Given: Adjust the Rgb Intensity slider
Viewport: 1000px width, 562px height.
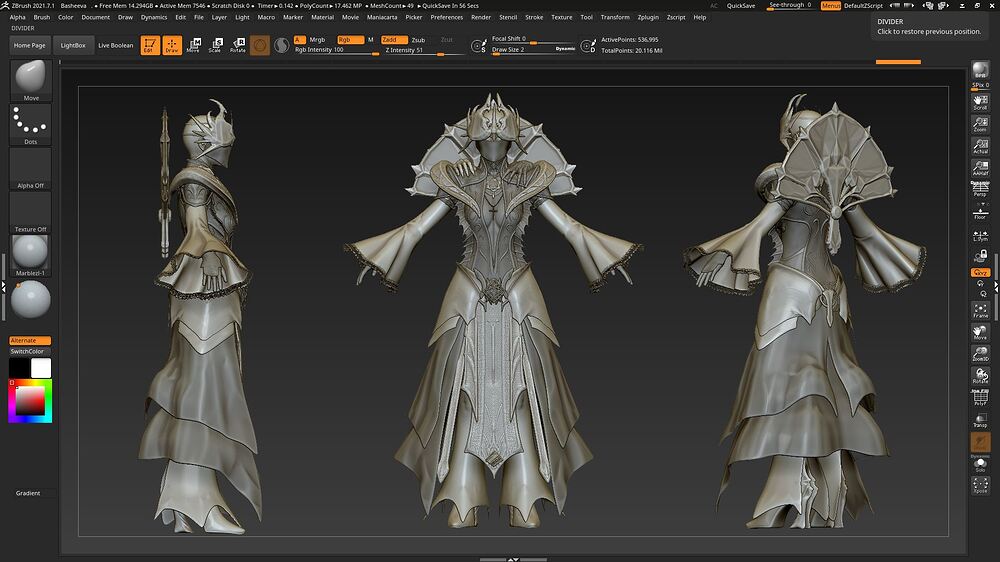Looking at the screenshot, I should click(x=337, y=50).
